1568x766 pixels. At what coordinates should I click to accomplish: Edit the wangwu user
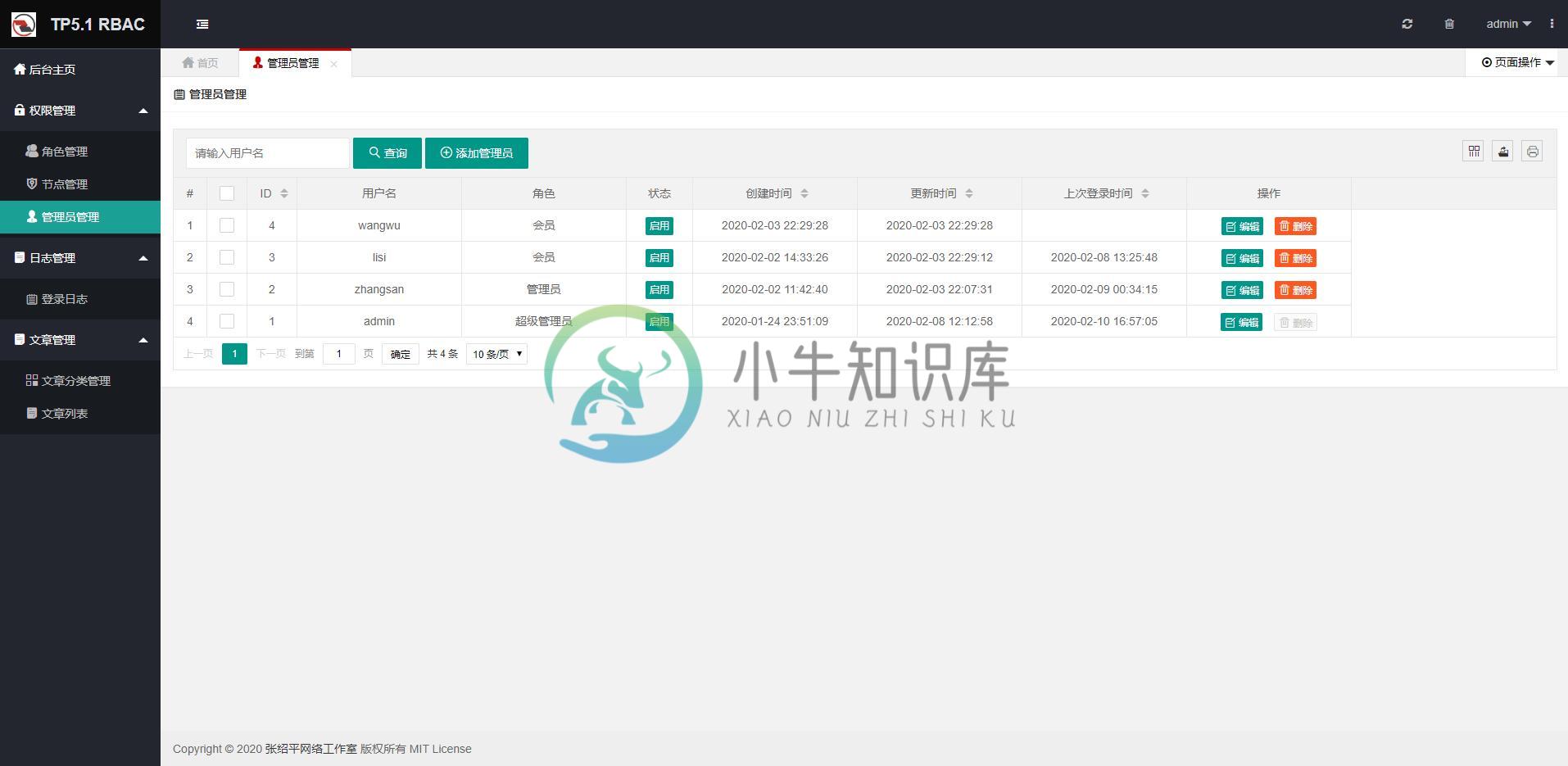(x=1242, y=226)
